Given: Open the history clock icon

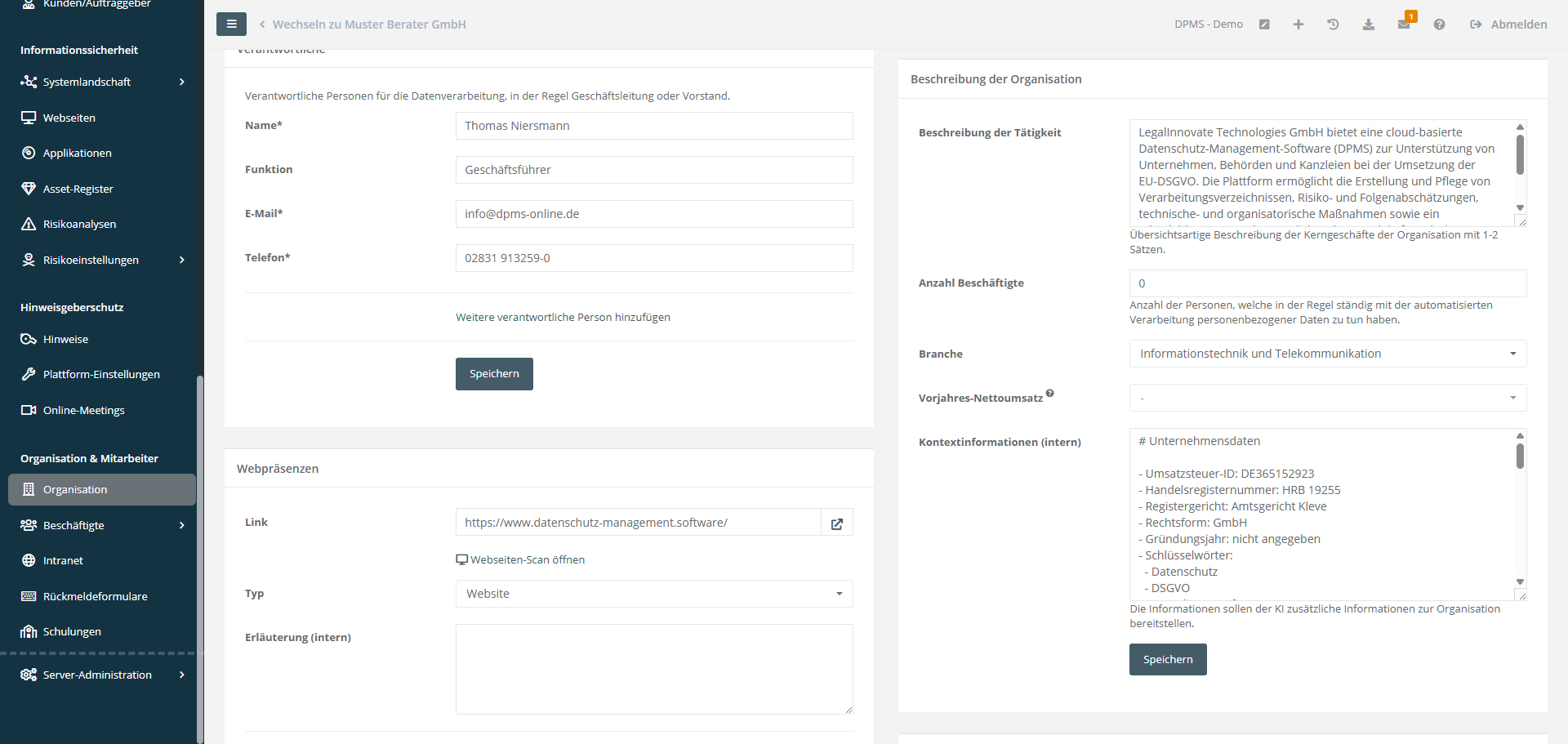Looking at the screenshot, I should click(1333, 25).
